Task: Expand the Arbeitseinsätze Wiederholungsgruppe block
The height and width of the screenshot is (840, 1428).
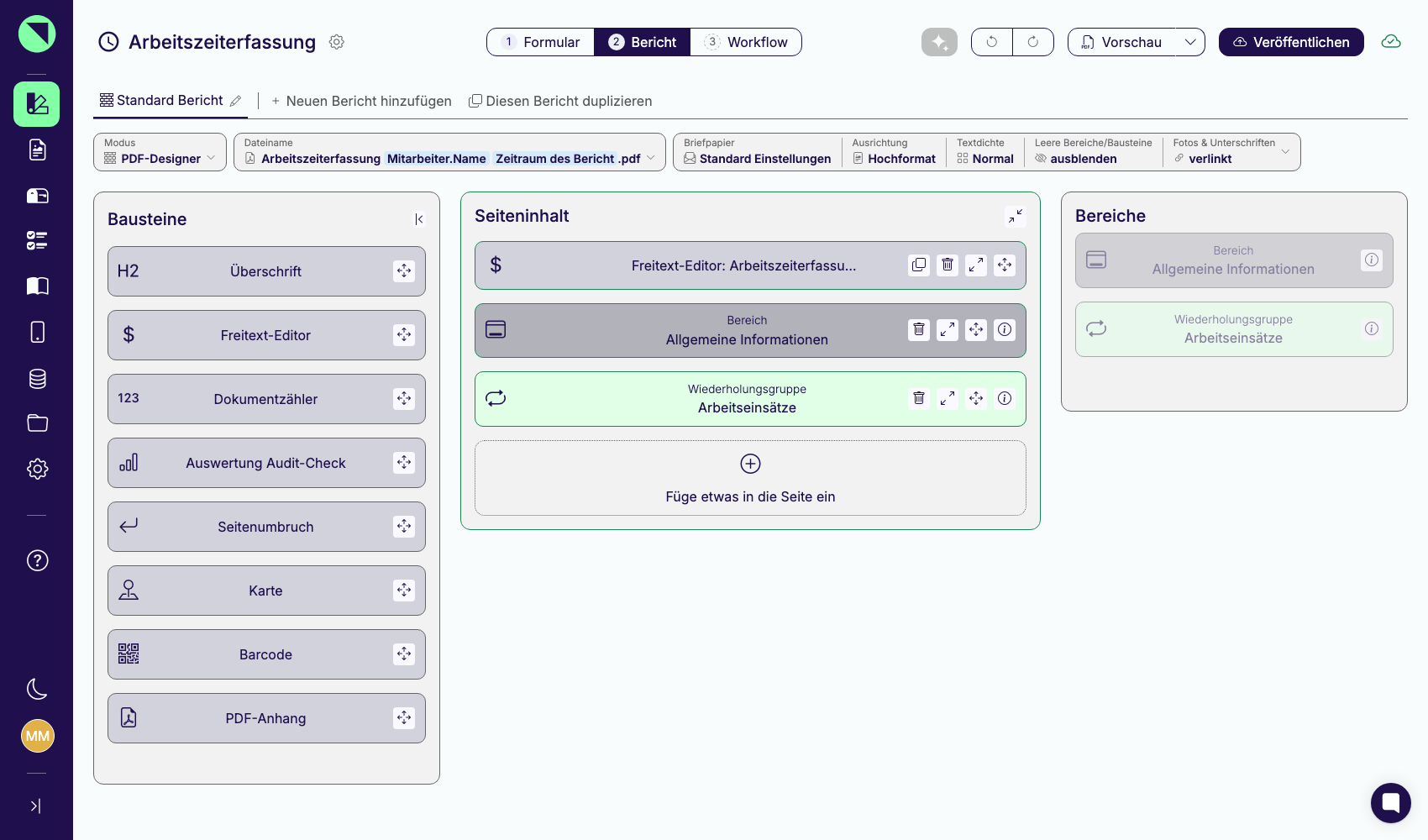Action: coord(948,398)
